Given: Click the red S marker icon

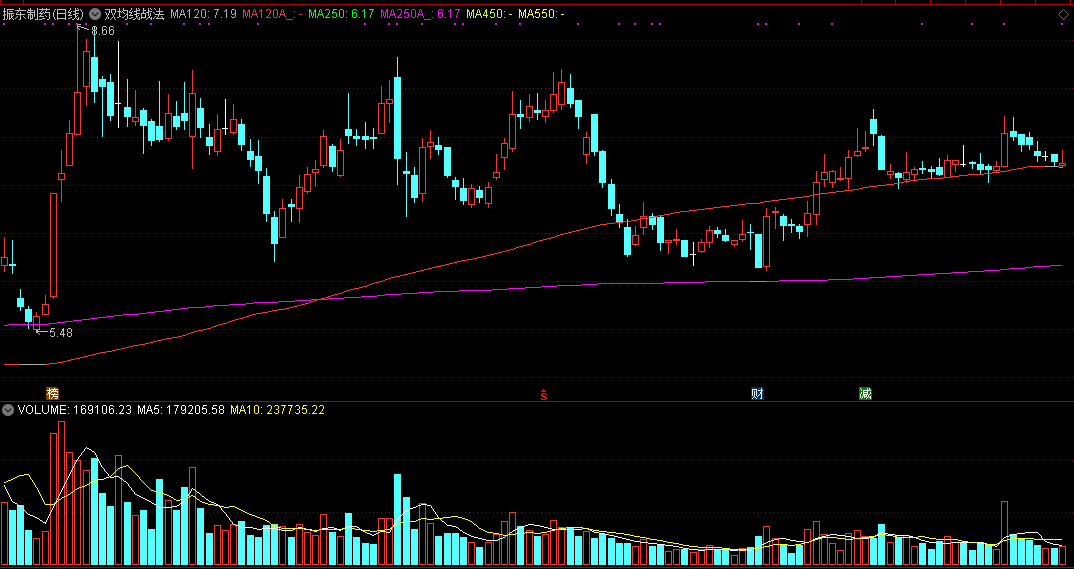Looking at the screenshot, I should pos(544,394).
